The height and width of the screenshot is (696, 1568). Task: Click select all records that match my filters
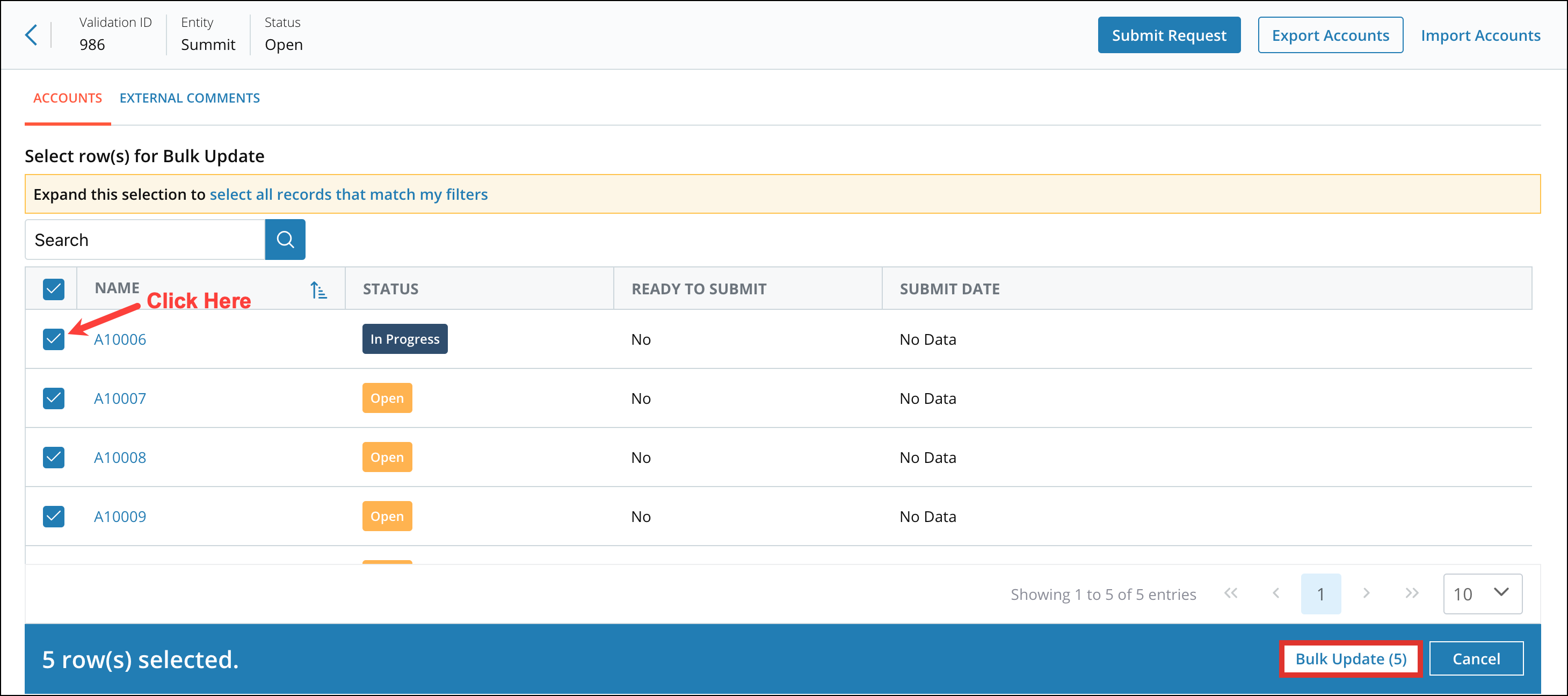[x=349, y=194]
